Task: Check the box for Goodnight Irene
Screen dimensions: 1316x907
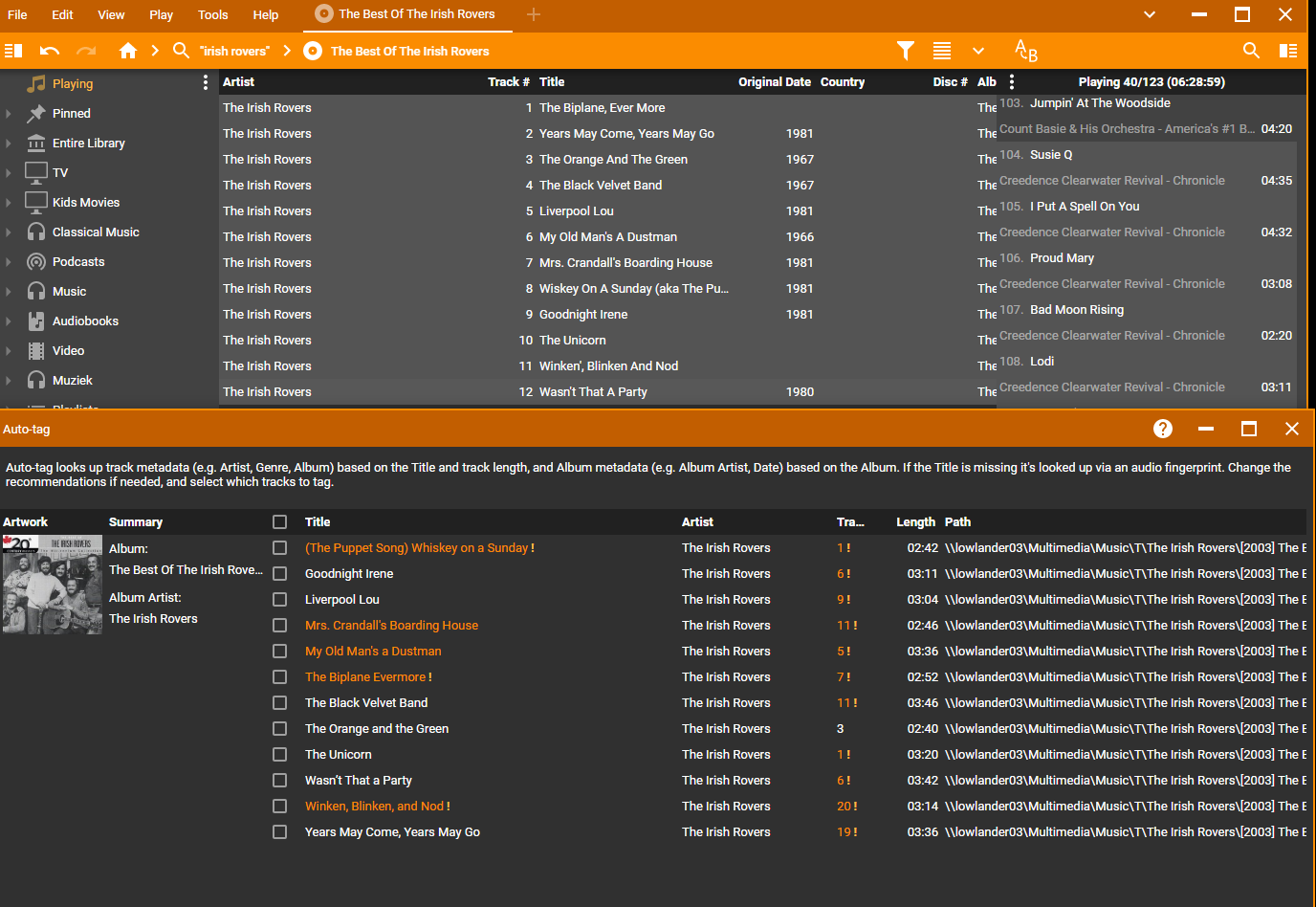Action: pos(279,574)
